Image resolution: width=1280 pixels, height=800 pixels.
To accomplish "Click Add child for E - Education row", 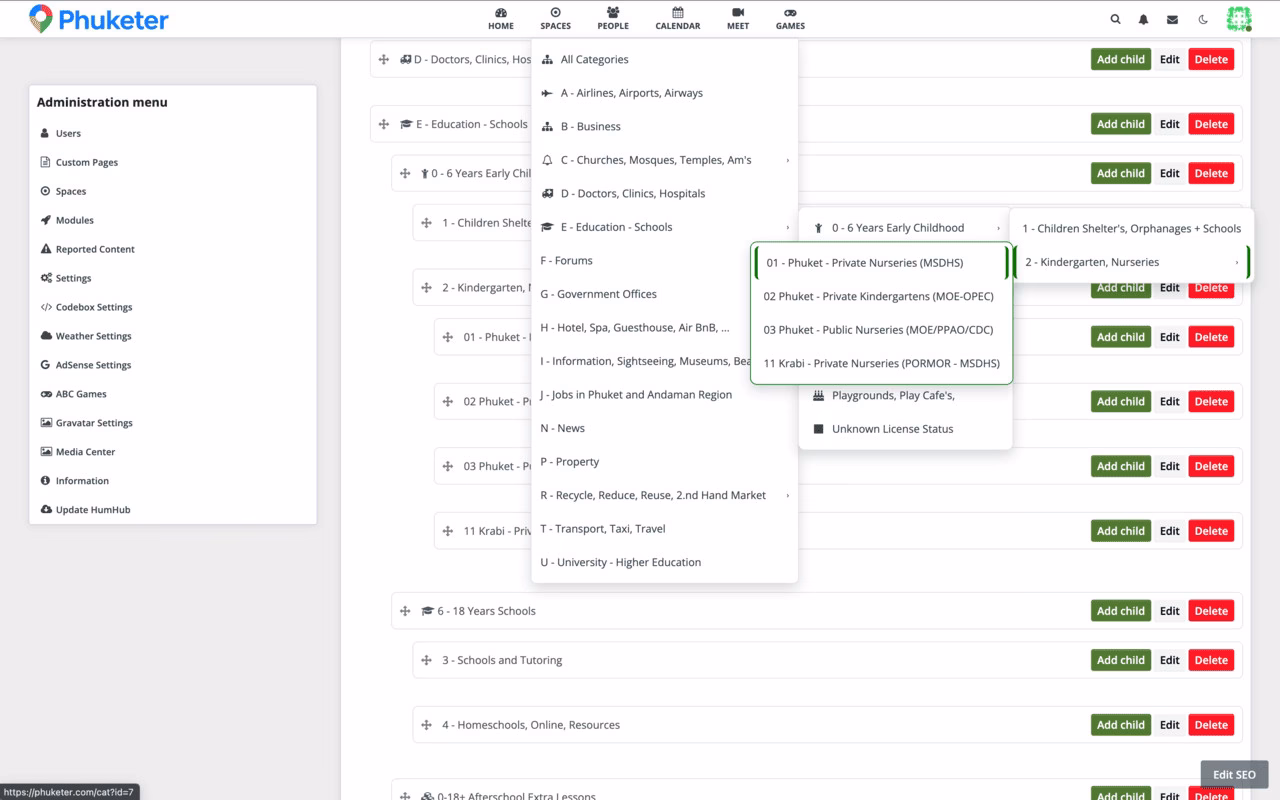I will (1120, 124).
